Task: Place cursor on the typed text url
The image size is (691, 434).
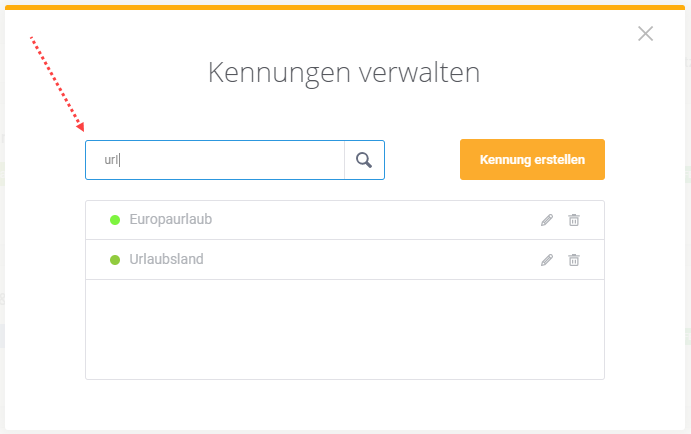Action: tap(111, 160)
